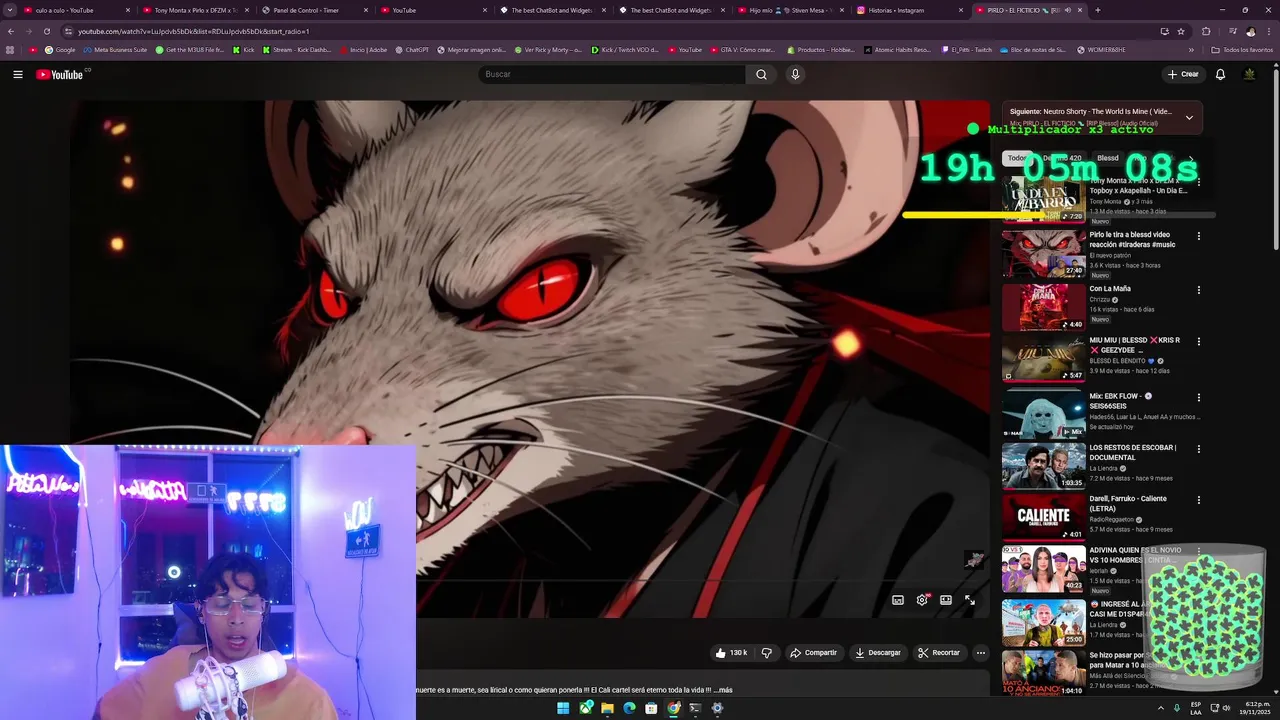The height and width of the screenshot is (720, 1280).
Task: Open options for Pirlo le tira a blessd video
Action: (1198, 236)
